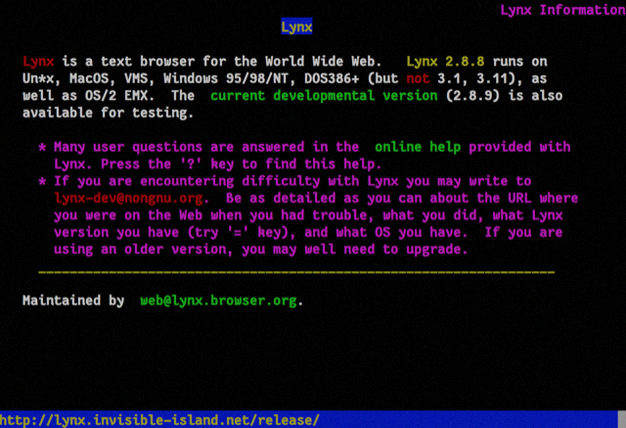
Task: Open the highlighted Lynx heading link
Action: pyautogui.click(x=297, y=27)
